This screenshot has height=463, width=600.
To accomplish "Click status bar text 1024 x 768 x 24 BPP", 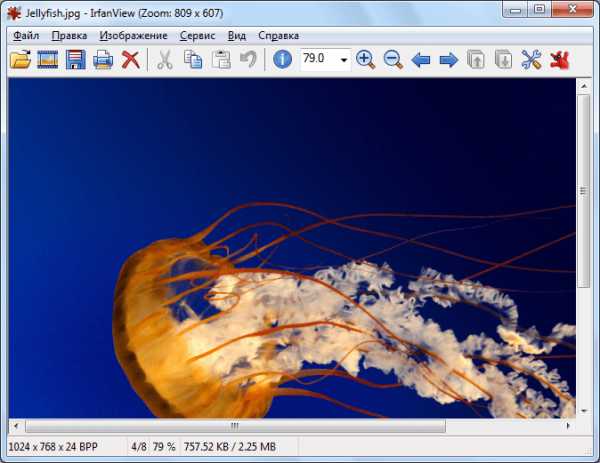I will point(53,447).
